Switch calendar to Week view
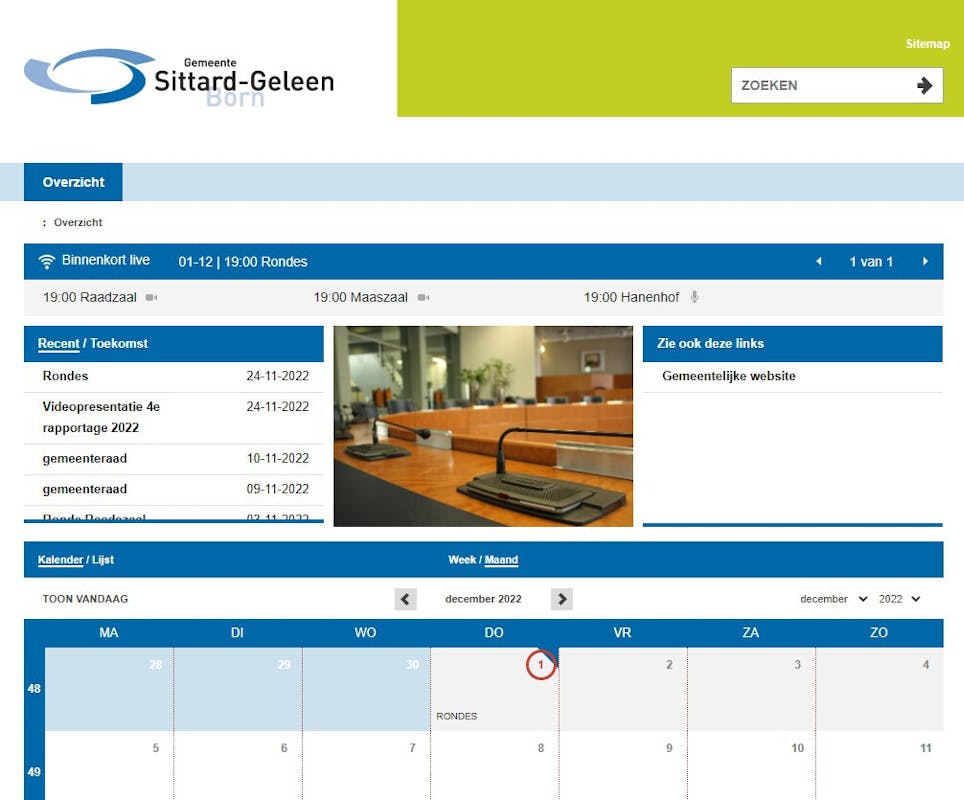The width and height of the screenshot is (964, 800). click(461, 560)
